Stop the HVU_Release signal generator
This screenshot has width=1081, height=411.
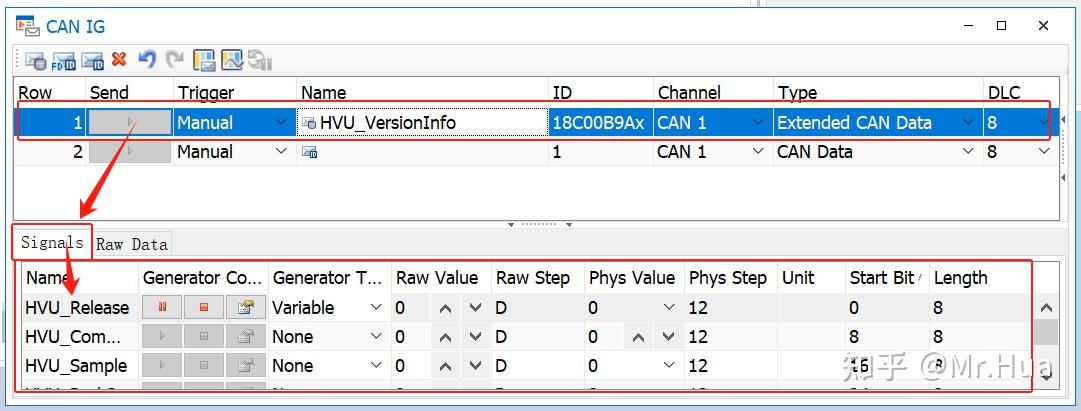pos(204,308)
